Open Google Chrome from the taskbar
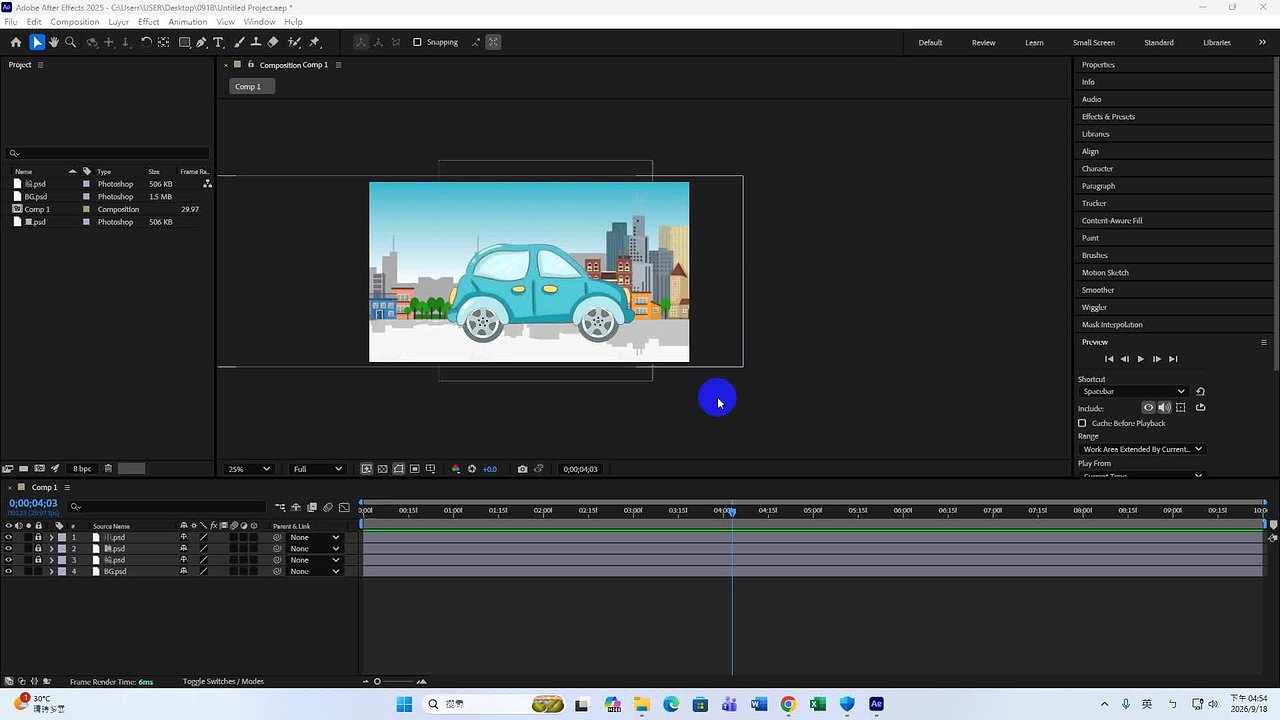This screenshot has width=1280, height=720. point(788,704)
